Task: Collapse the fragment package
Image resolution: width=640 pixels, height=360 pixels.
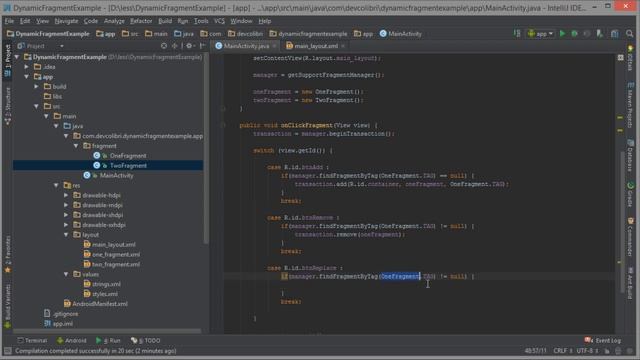Action: [76, 146]
